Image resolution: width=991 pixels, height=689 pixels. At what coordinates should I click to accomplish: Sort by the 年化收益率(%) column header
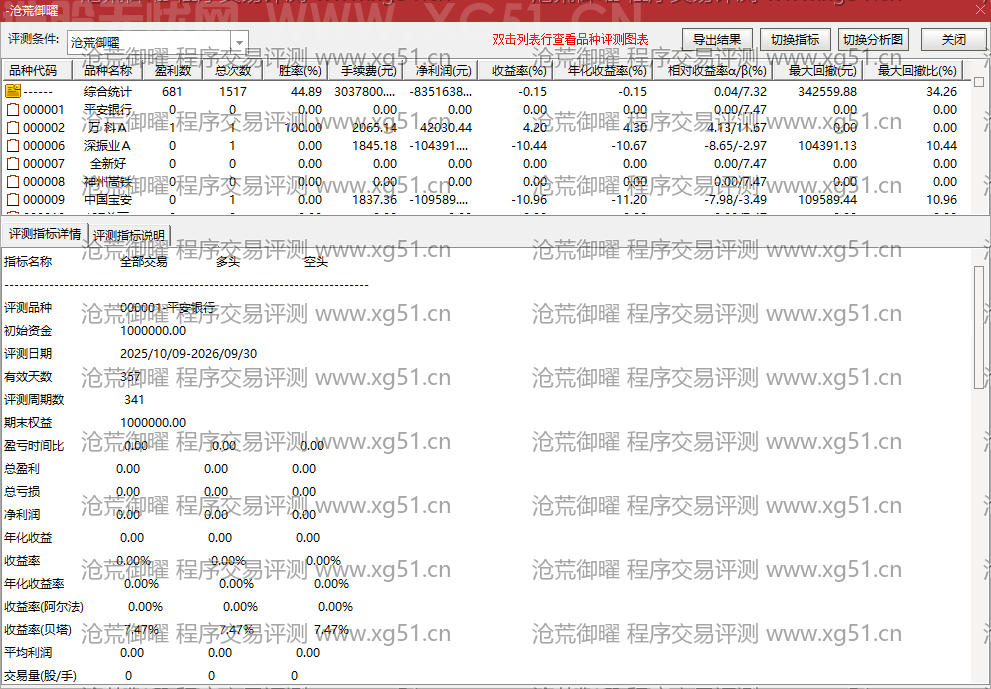pyautogui.click(x=603, y=70)
